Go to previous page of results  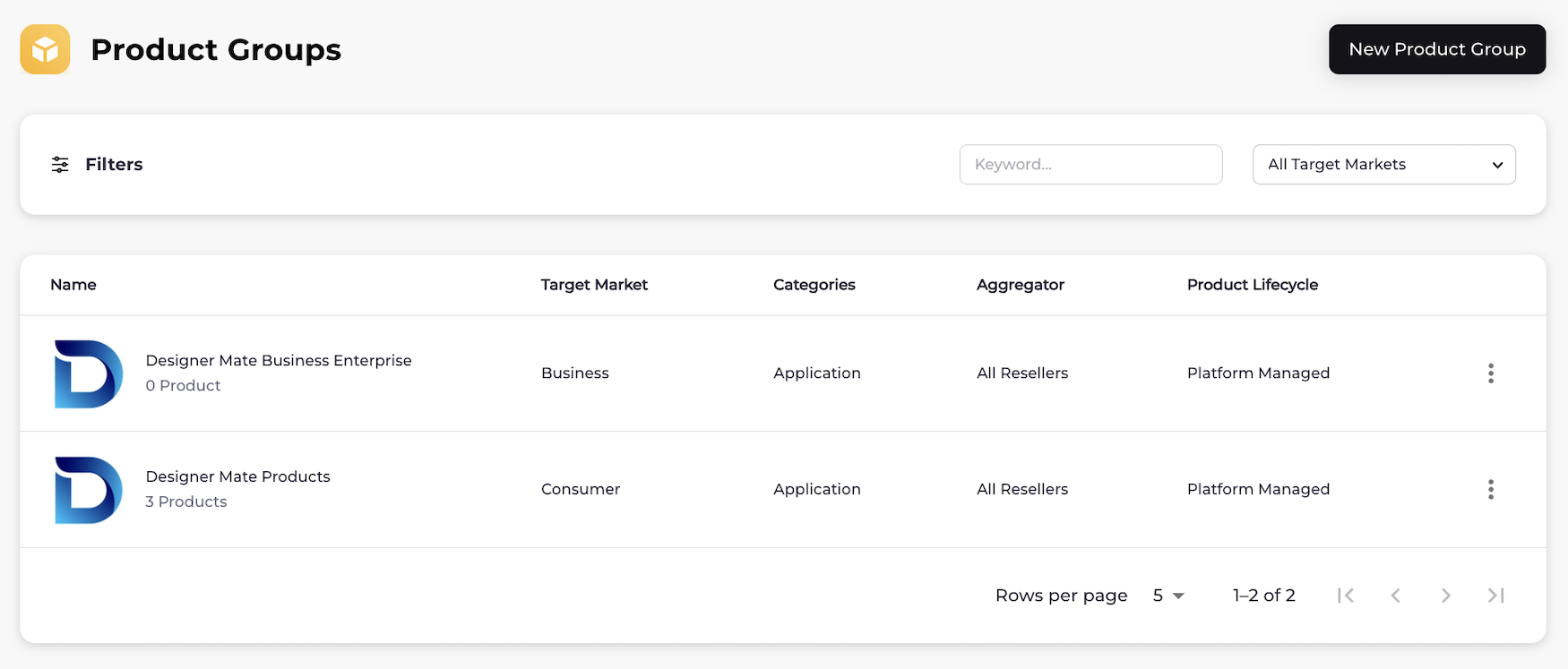pyautogui.click(x=1395, y=596)
